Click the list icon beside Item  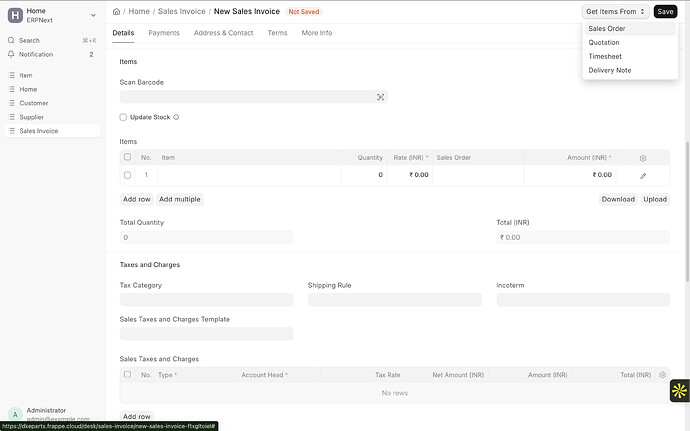[12, 75]
